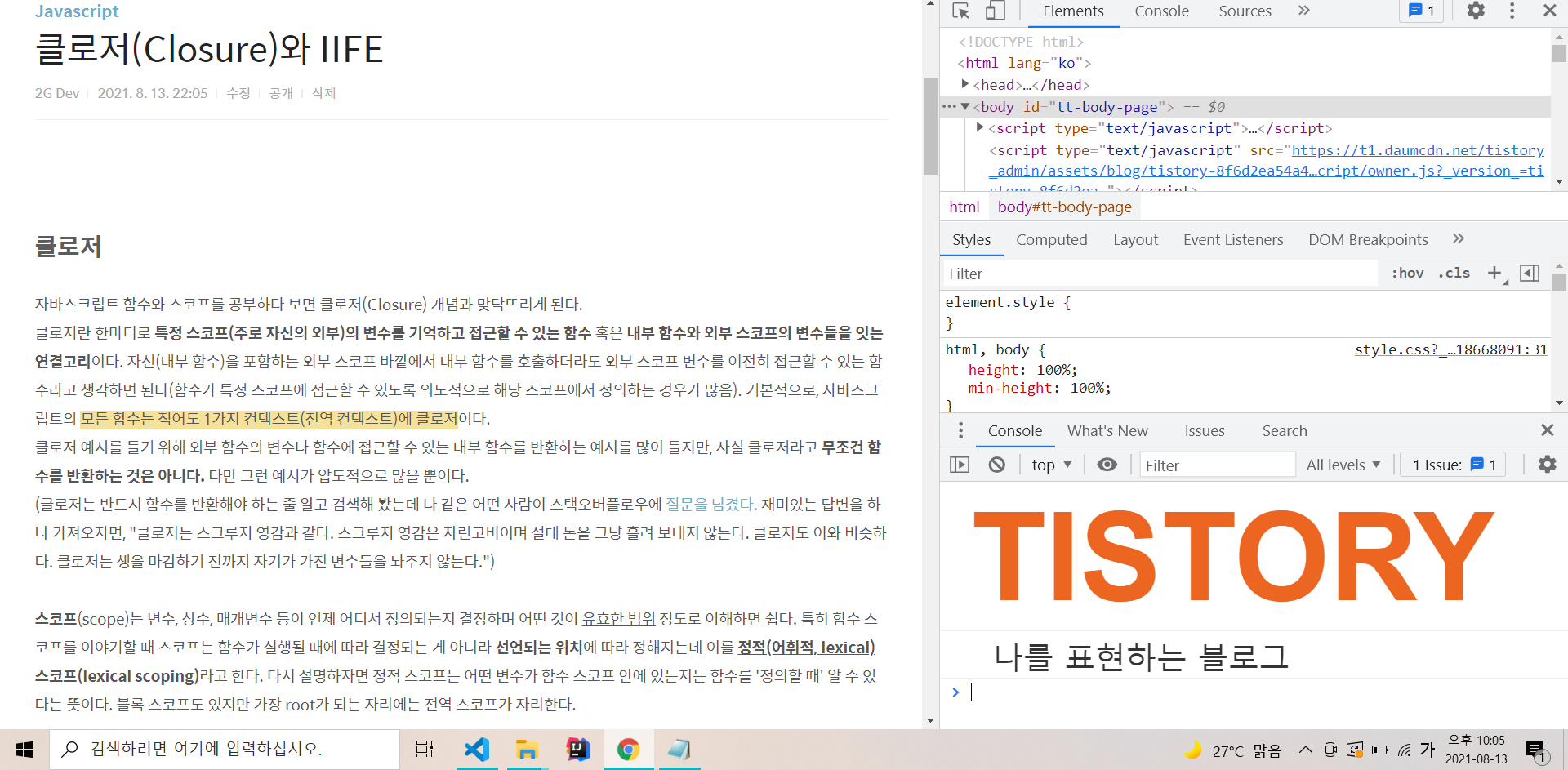Open the Windows notification center
The height and width of the screenshot is (770, 1568).
tap(1536, 750)
